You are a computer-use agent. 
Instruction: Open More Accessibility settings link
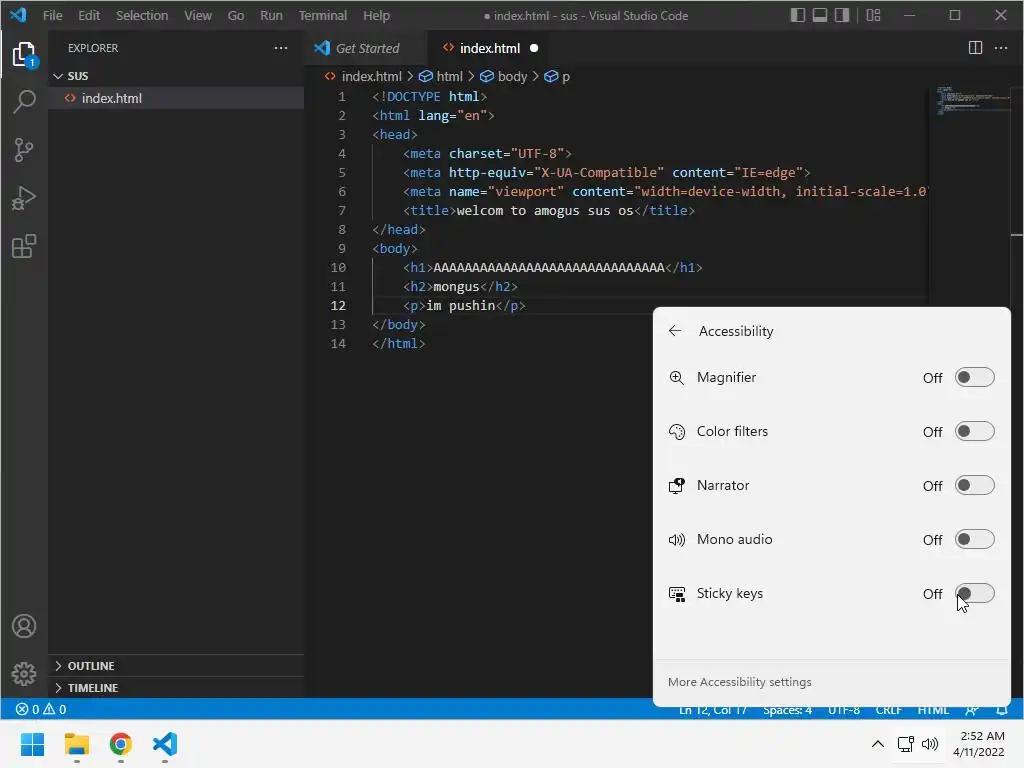(x=739, y=682)
